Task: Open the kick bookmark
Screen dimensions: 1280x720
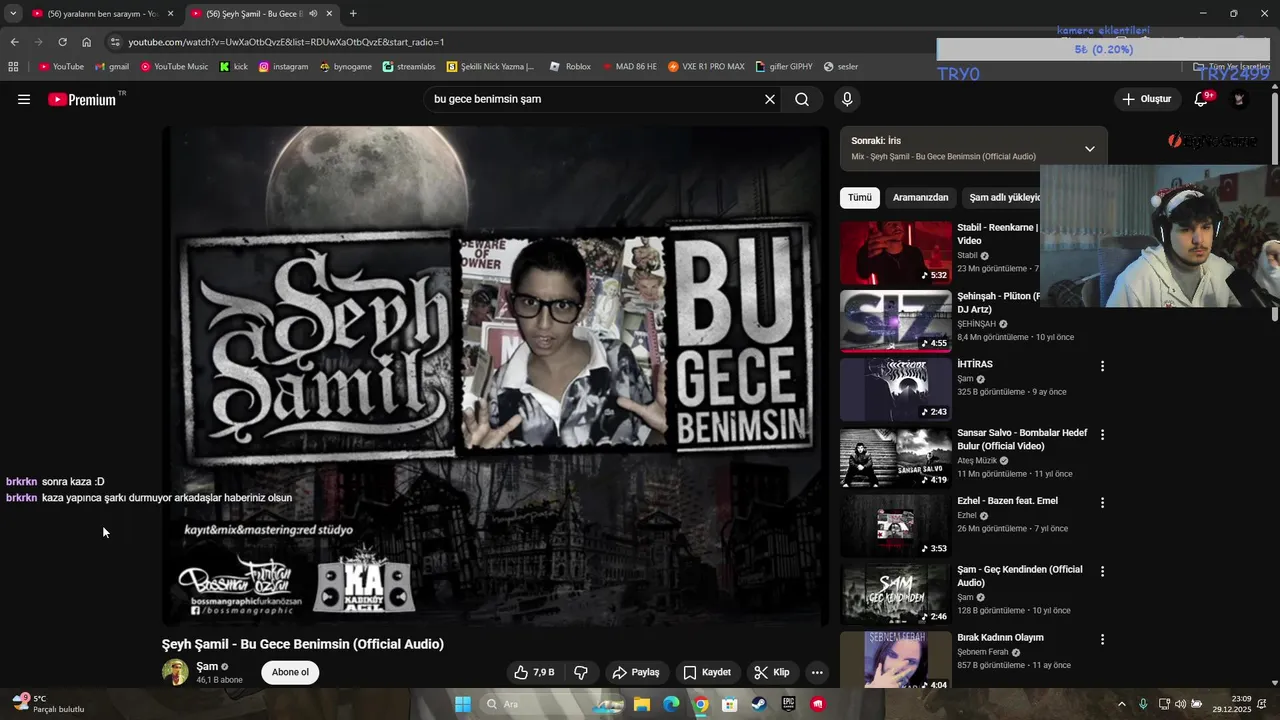Action: pos(234,66)
